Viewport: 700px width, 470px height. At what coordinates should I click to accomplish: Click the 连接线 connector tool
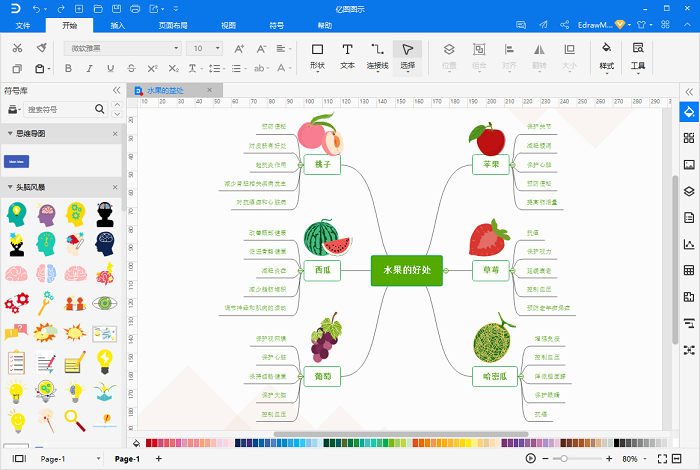[377, 54]
